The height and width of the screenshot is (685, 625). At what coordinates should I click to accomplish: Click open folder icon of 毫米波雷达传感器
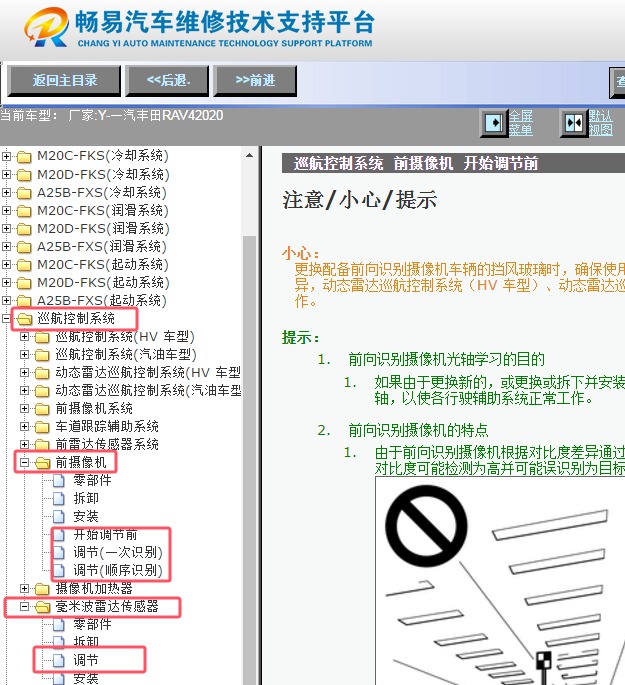[x=42, y=607]
